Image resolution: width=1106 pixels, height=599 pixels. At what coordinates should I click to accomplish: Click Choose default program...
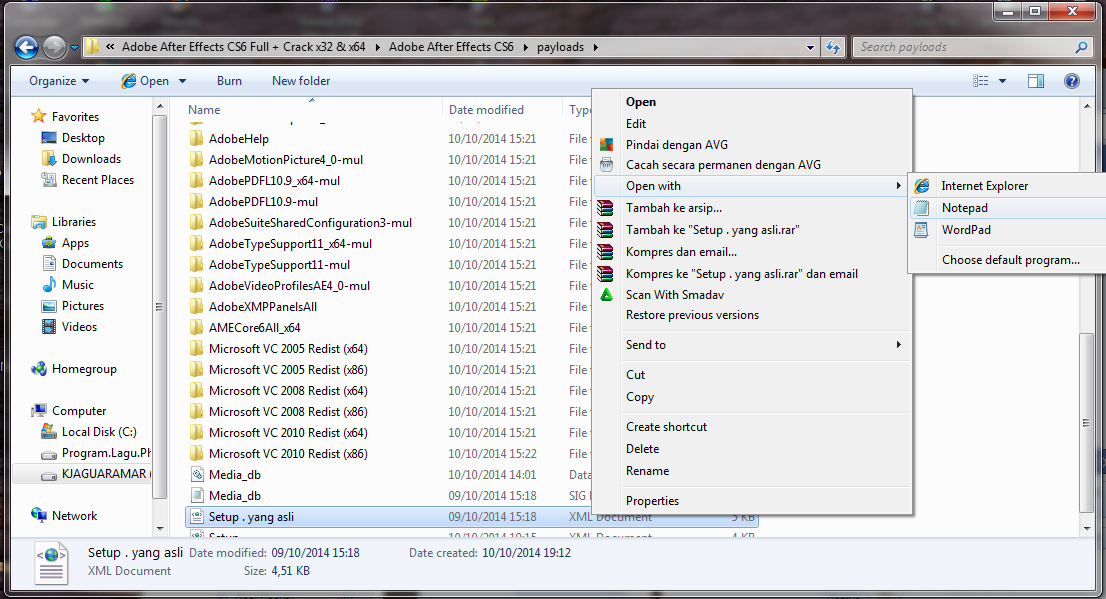pyautogui.click(x=1010, y=260)
